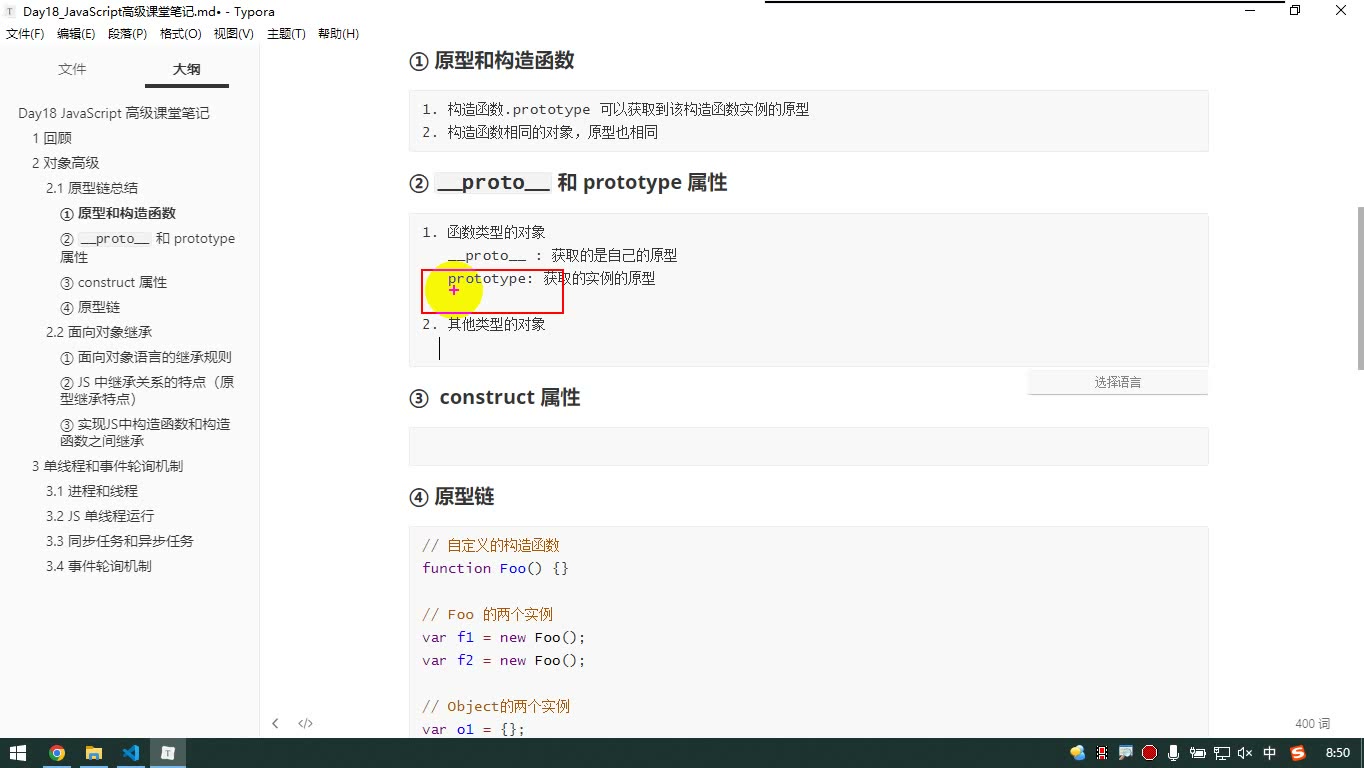Screen dimensions: 1364x768
Task: Jump to outline item 2.2 面向对象继承
Action: pos(99,332)
